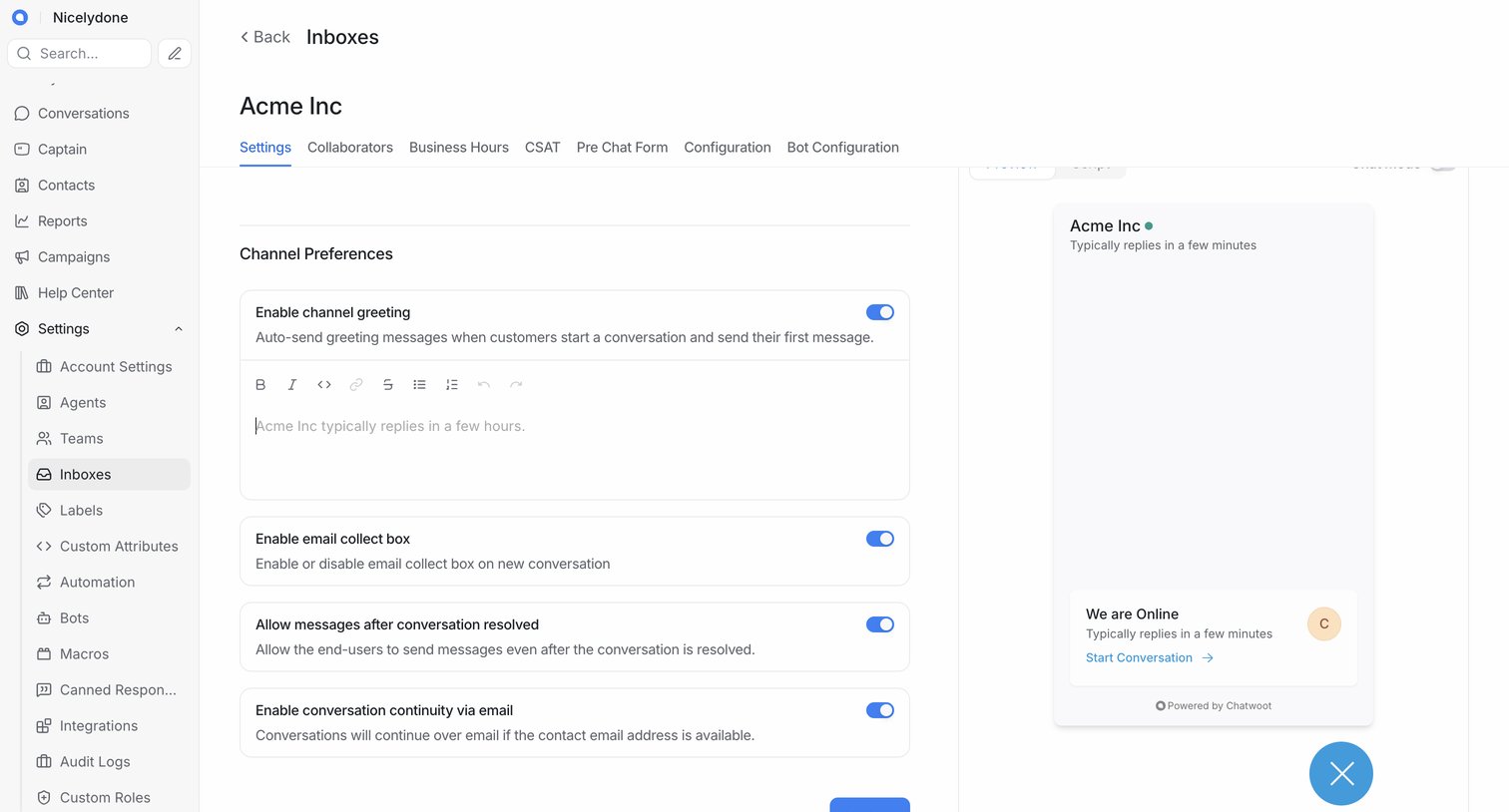This screenshot has width=1509, height=812.
Task: Switch to the Business Hours tab
Action: [x=459, y=147]
